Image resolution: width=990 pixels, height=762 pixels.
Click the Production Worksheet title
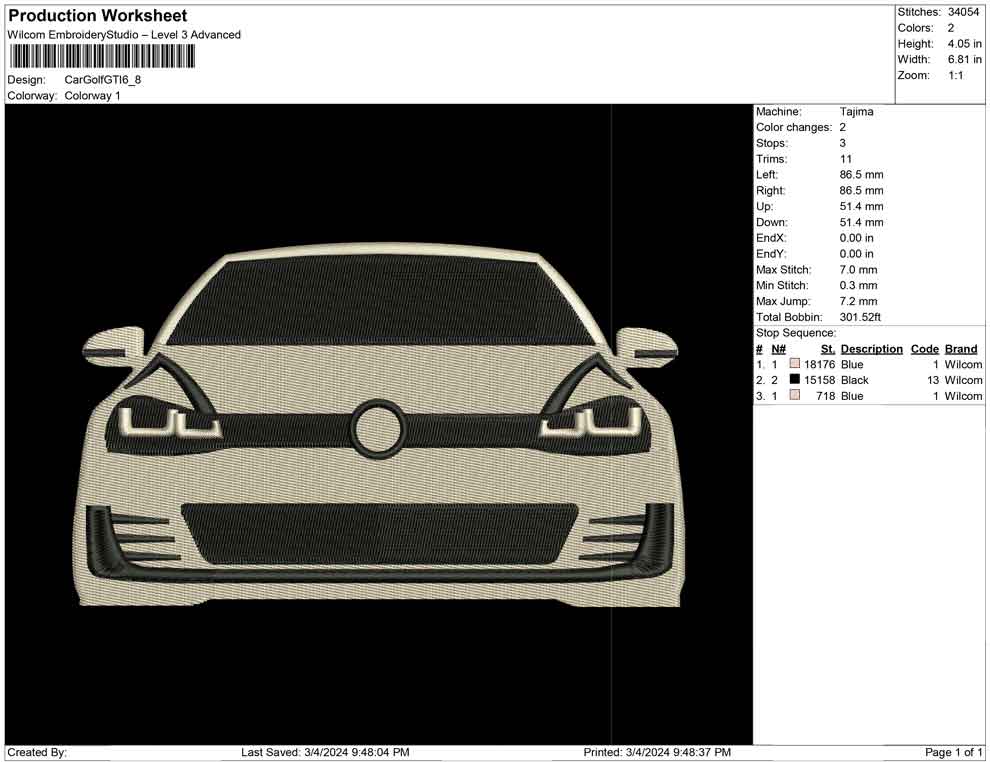(97, 16)
